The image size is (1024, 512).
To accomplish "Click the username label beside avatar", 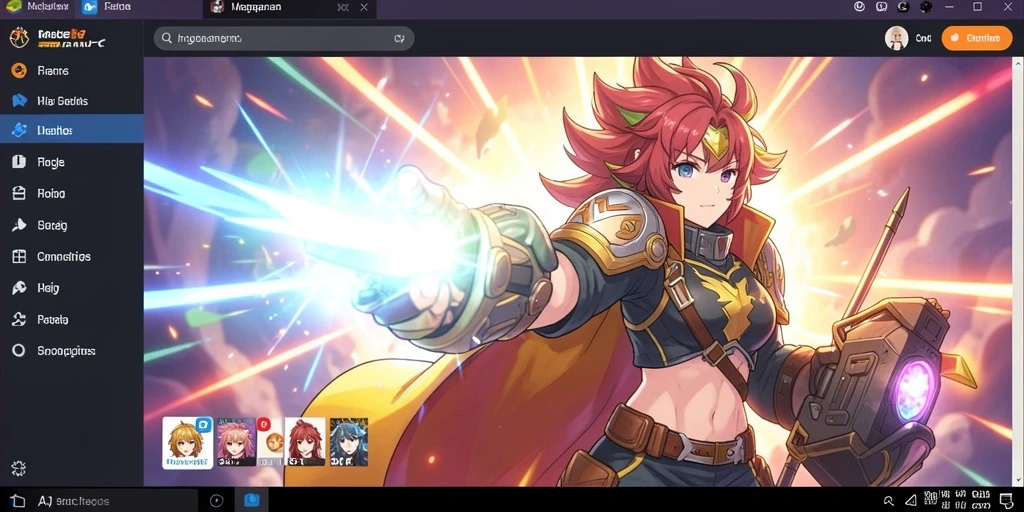I will pos(923,39).
